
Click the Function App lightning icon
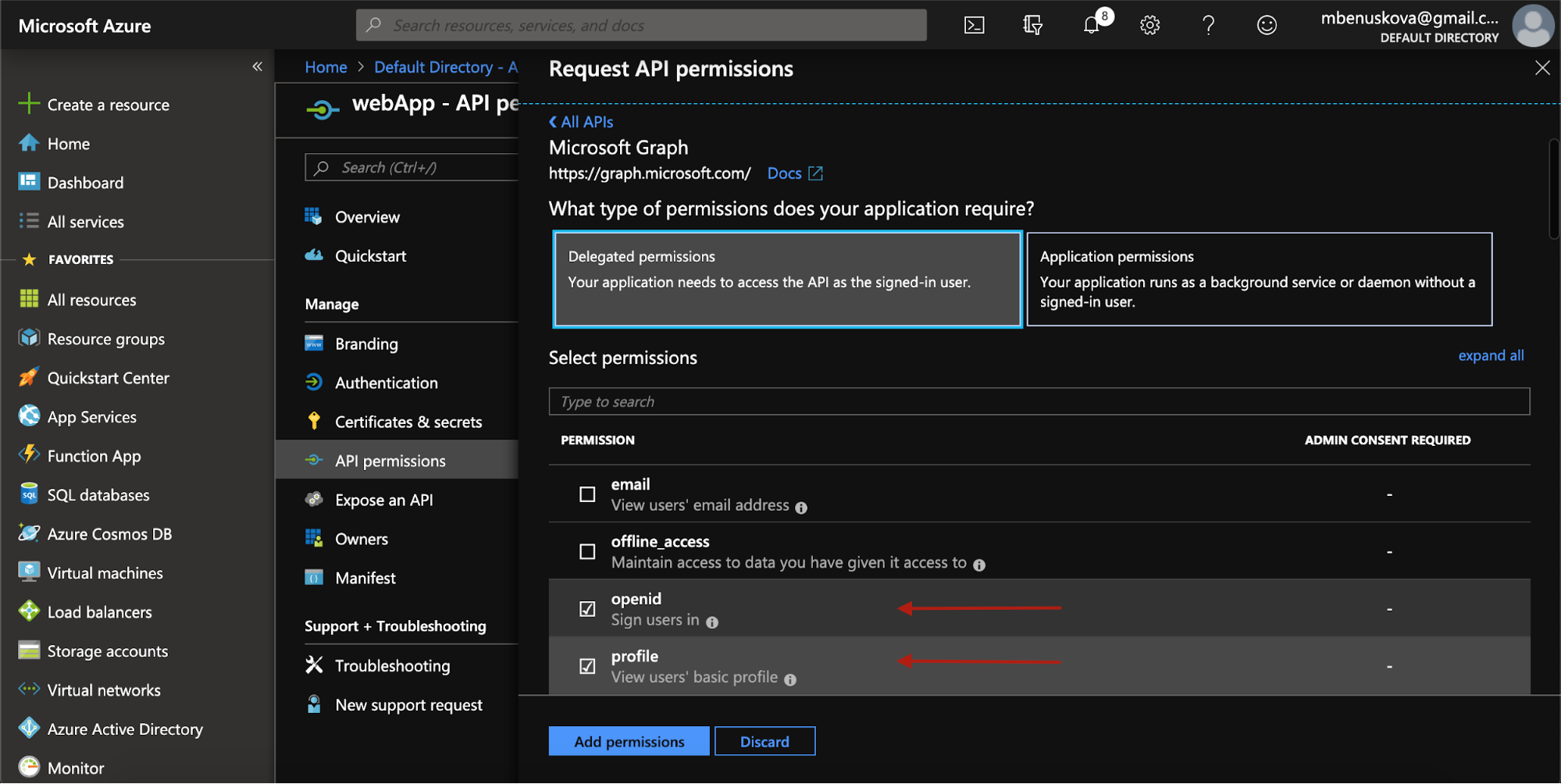click(29, 455)
